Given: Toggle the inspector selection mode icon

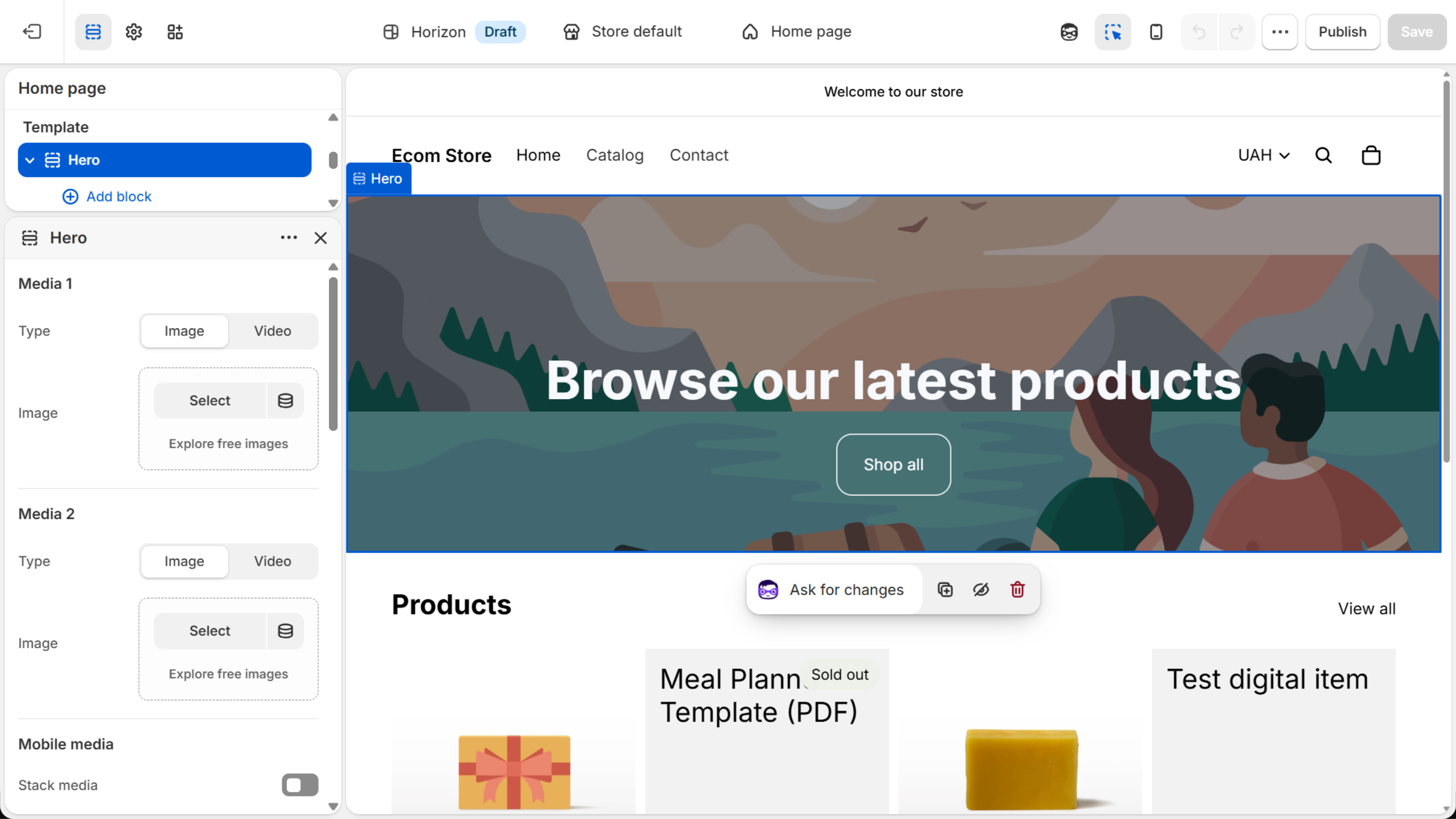Looking at the screenshot, I should (1112, 32).
